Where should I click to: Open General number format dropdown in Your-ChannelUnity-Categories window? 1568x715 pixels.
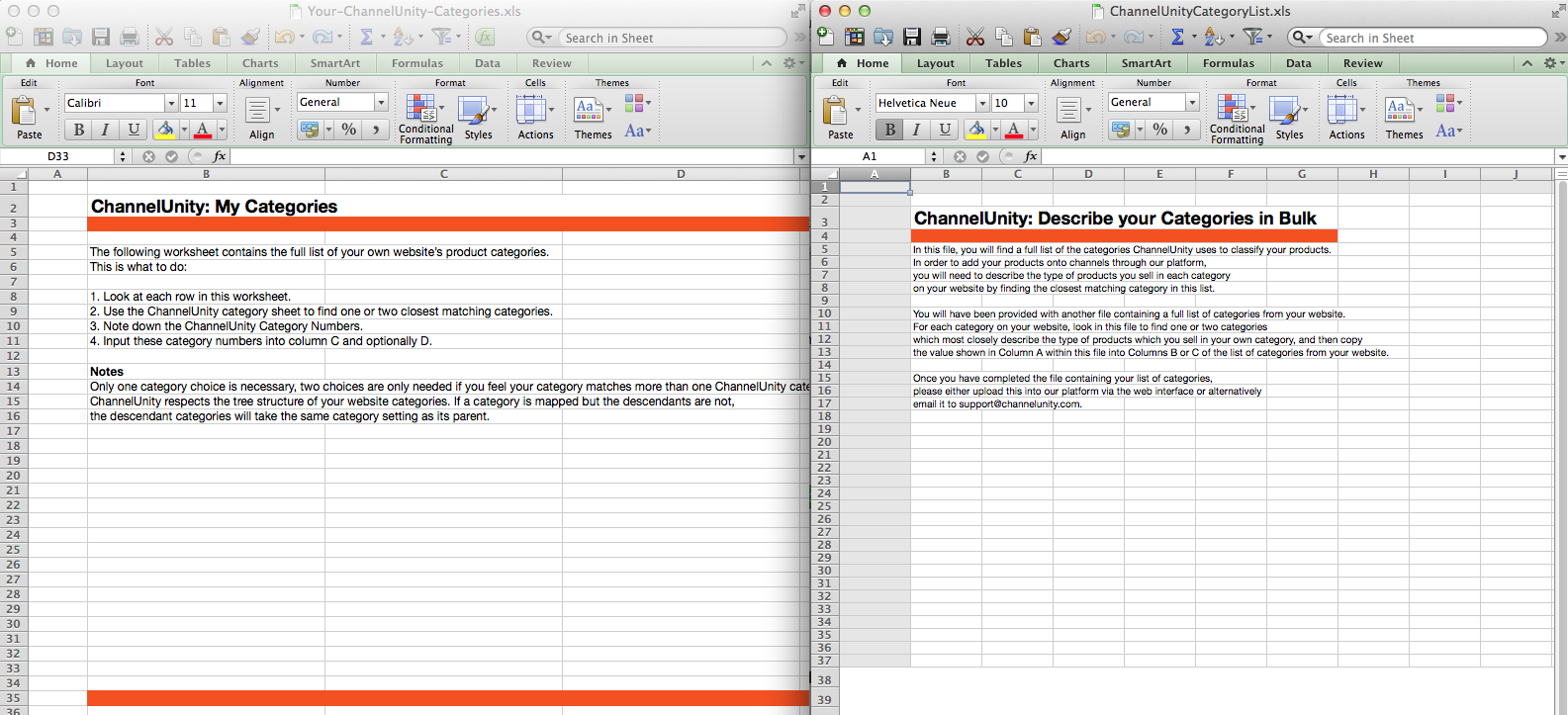pos(381,102)
